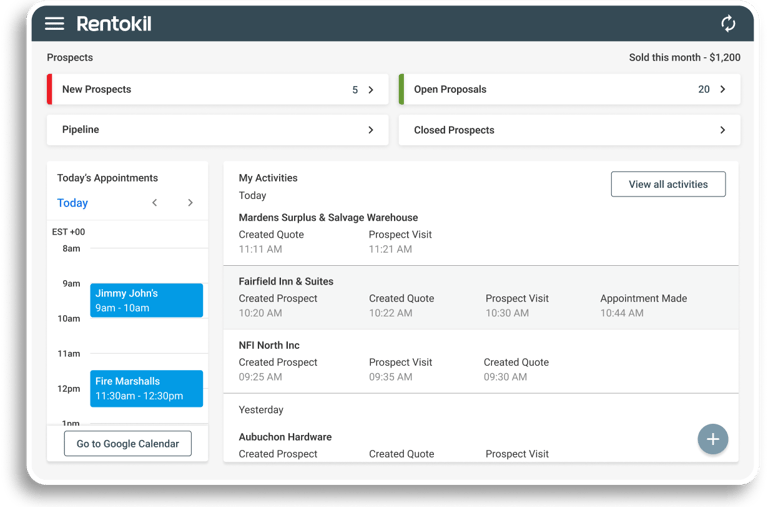Select the Today link in appointments
The height and width of the screenshot is (507, 768).
[73, 203]
